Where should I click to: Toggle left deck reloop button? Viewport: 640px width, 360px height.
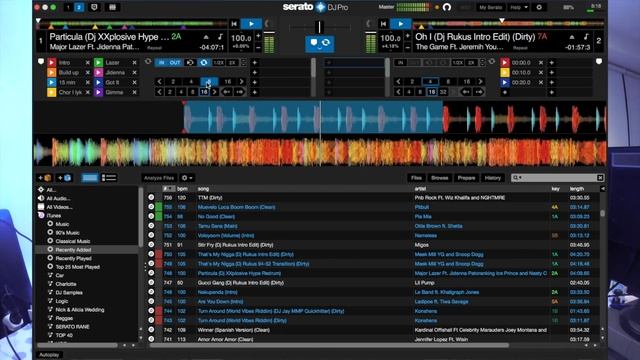(x=190, y=62)
